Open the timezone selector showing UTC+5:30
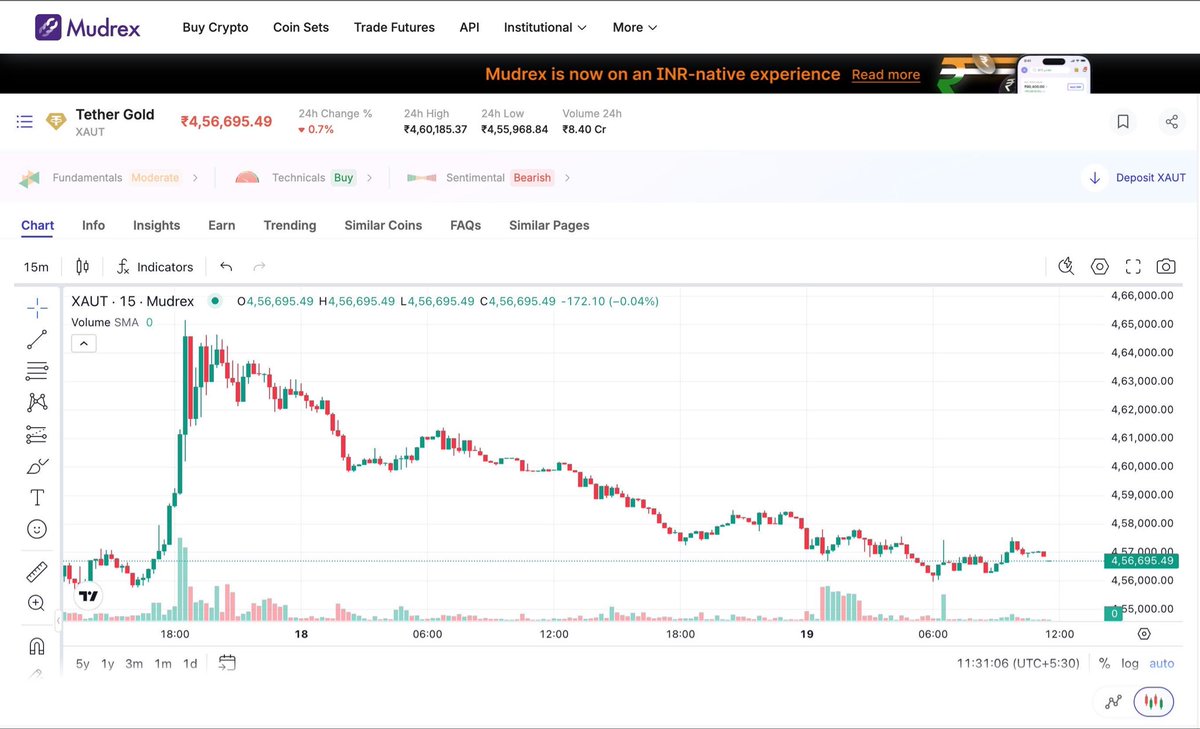The width and height of the screenshot is (1200, 729). point(1018,663)
